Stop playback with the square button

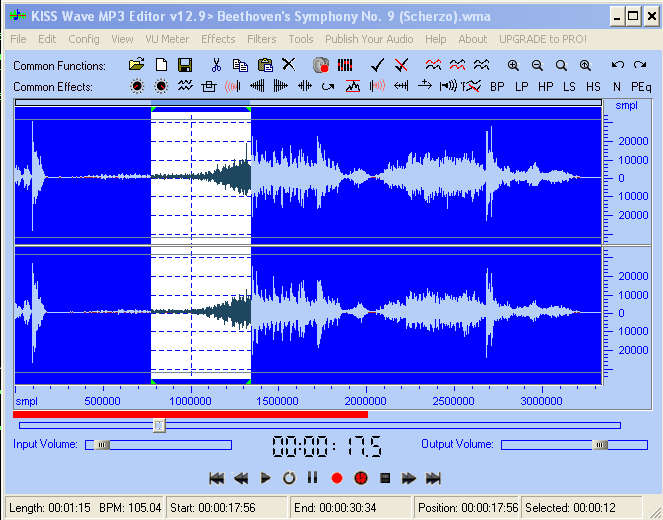pos(384,478)
